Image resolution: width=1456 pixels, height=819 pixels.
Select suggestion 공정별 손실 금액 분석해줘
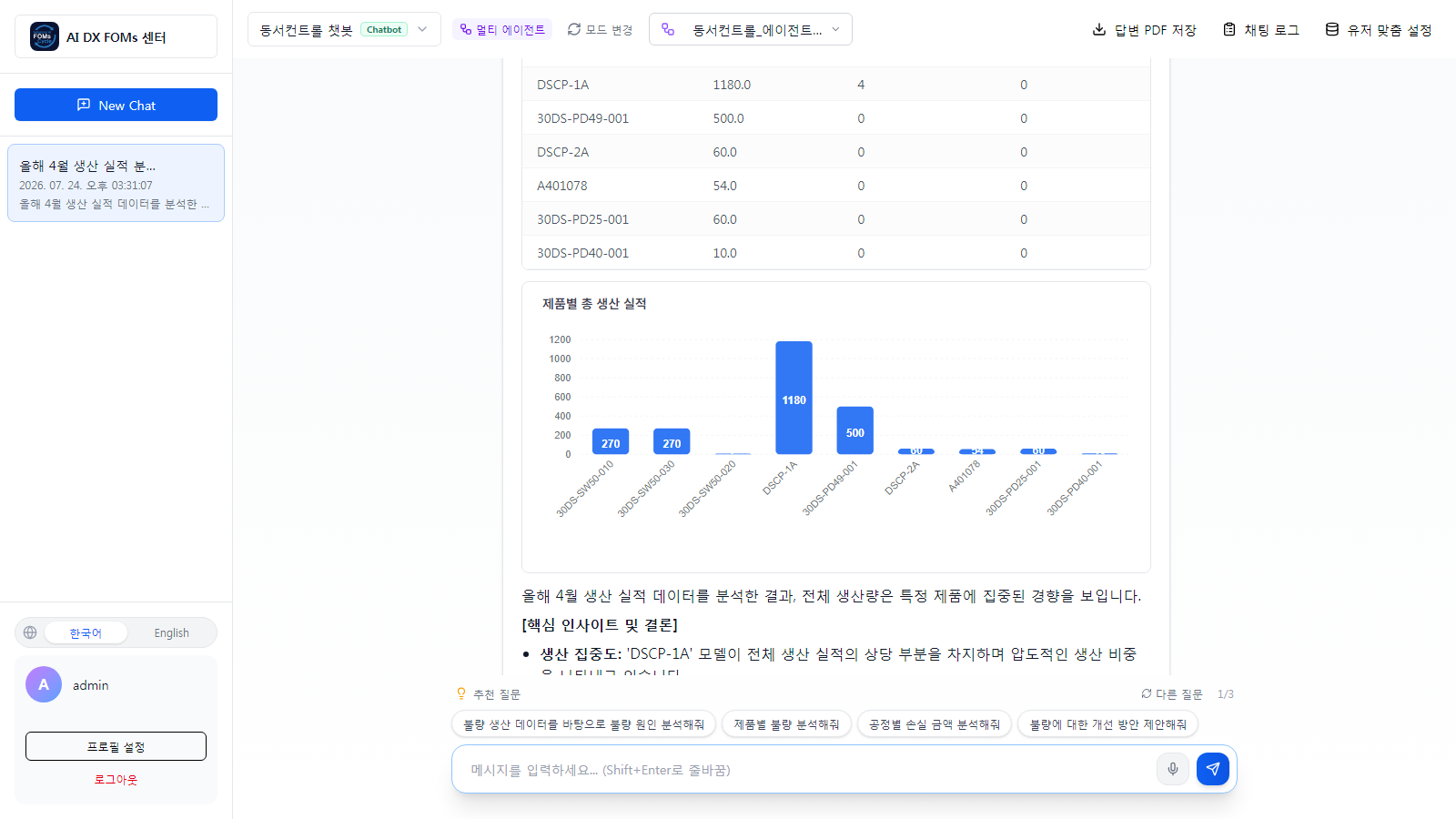pyautogui.click(x=934, y=724)
